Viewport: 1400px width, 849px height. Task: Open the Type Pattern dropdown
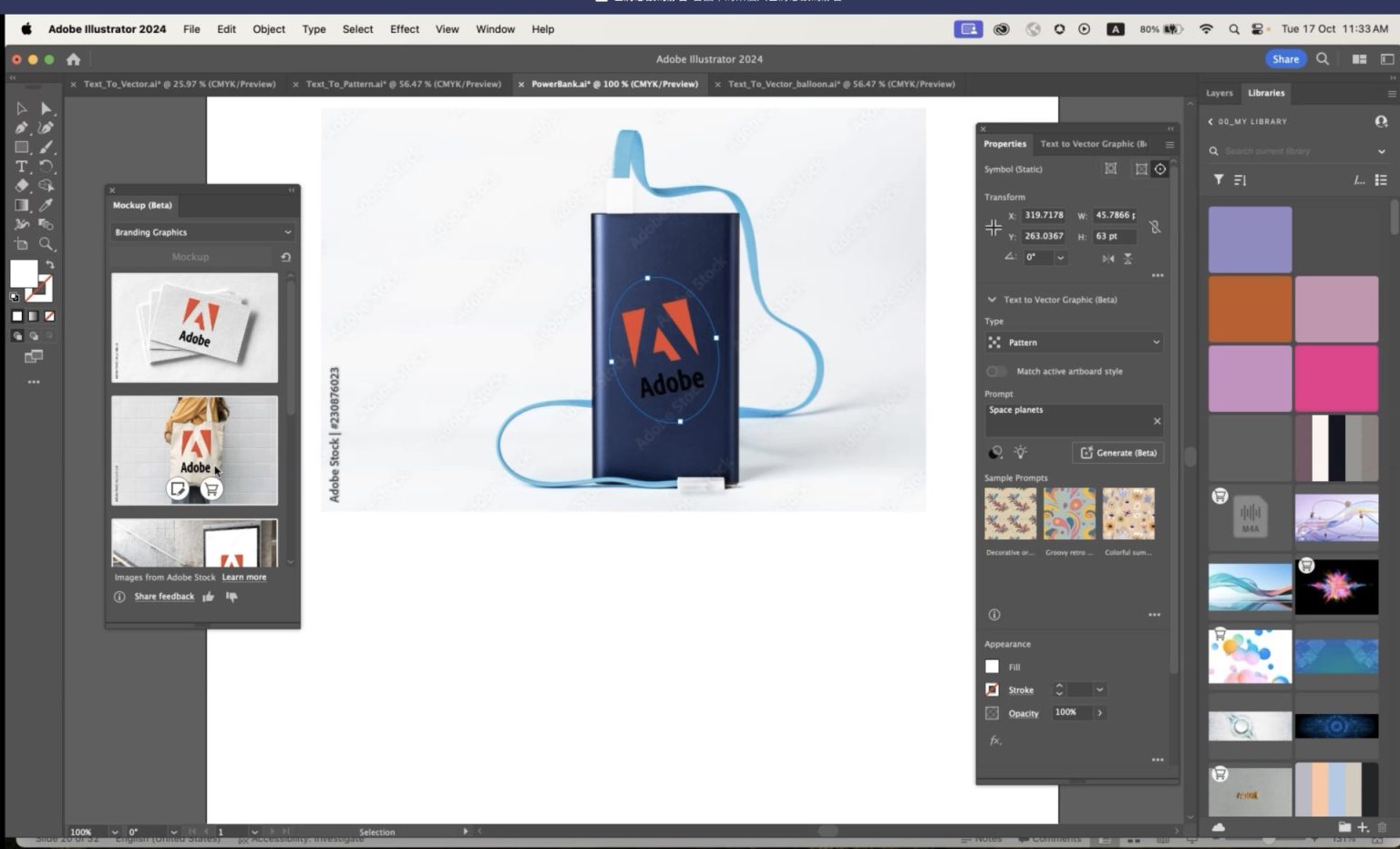point(1074,343)
